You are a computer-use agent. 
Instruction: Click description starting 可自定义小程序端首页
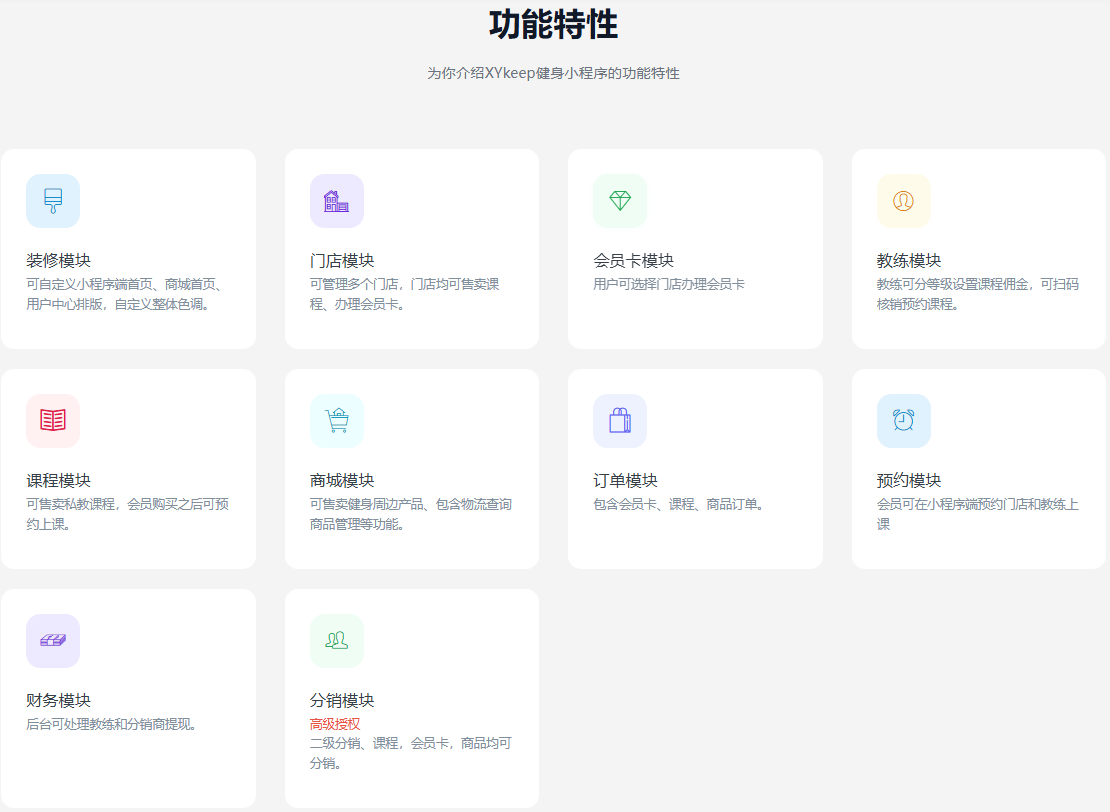127,294
